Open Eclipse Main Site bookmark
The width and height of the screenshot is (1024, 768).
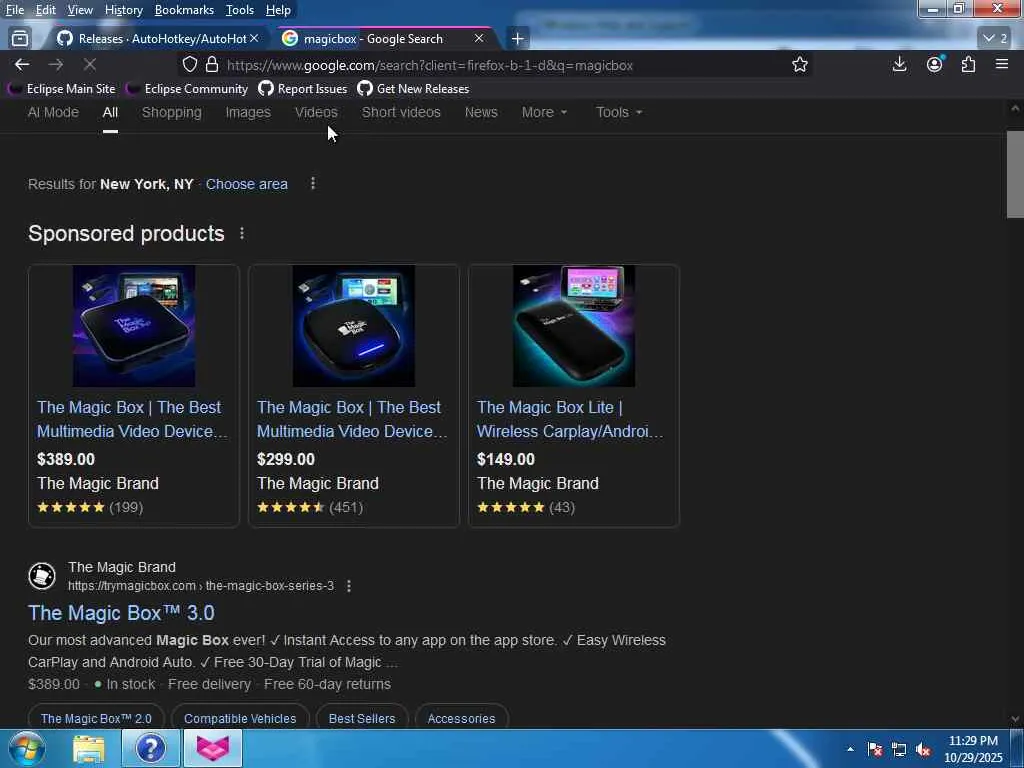[x=61, y=89]
